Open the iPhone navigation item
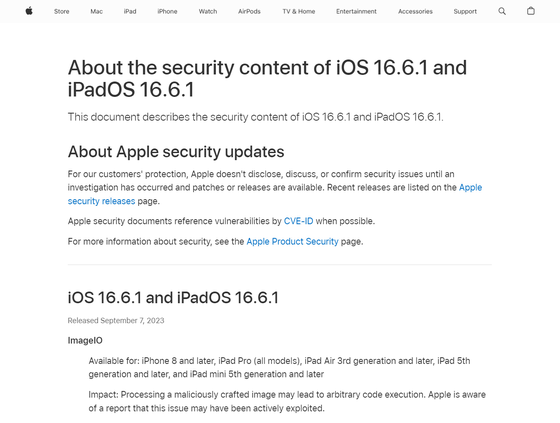This screenshot has width=560, height=423. pos(167,11)
